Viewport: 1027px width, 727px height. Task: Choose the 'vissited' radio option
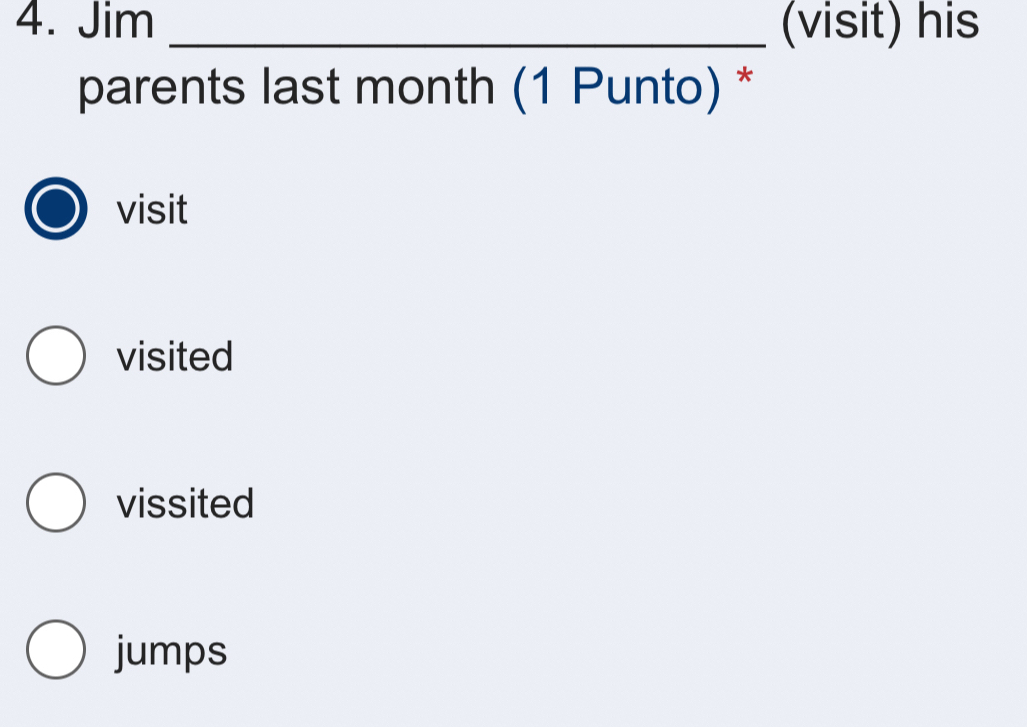click(x=56, y=502)
